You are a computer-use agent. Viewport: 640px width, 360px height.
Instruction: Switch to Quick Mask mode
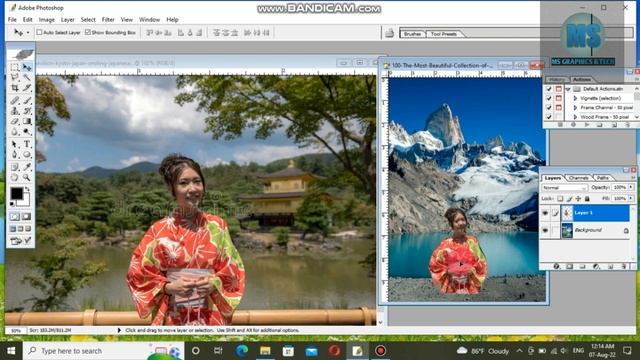[27, 216]
